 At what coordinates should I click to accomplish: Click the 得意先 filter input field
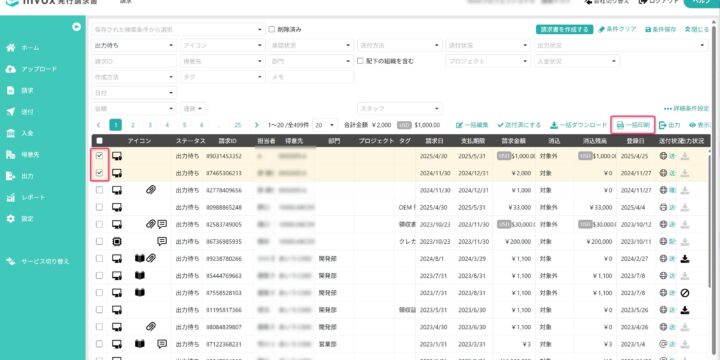[x=223, y=61]
